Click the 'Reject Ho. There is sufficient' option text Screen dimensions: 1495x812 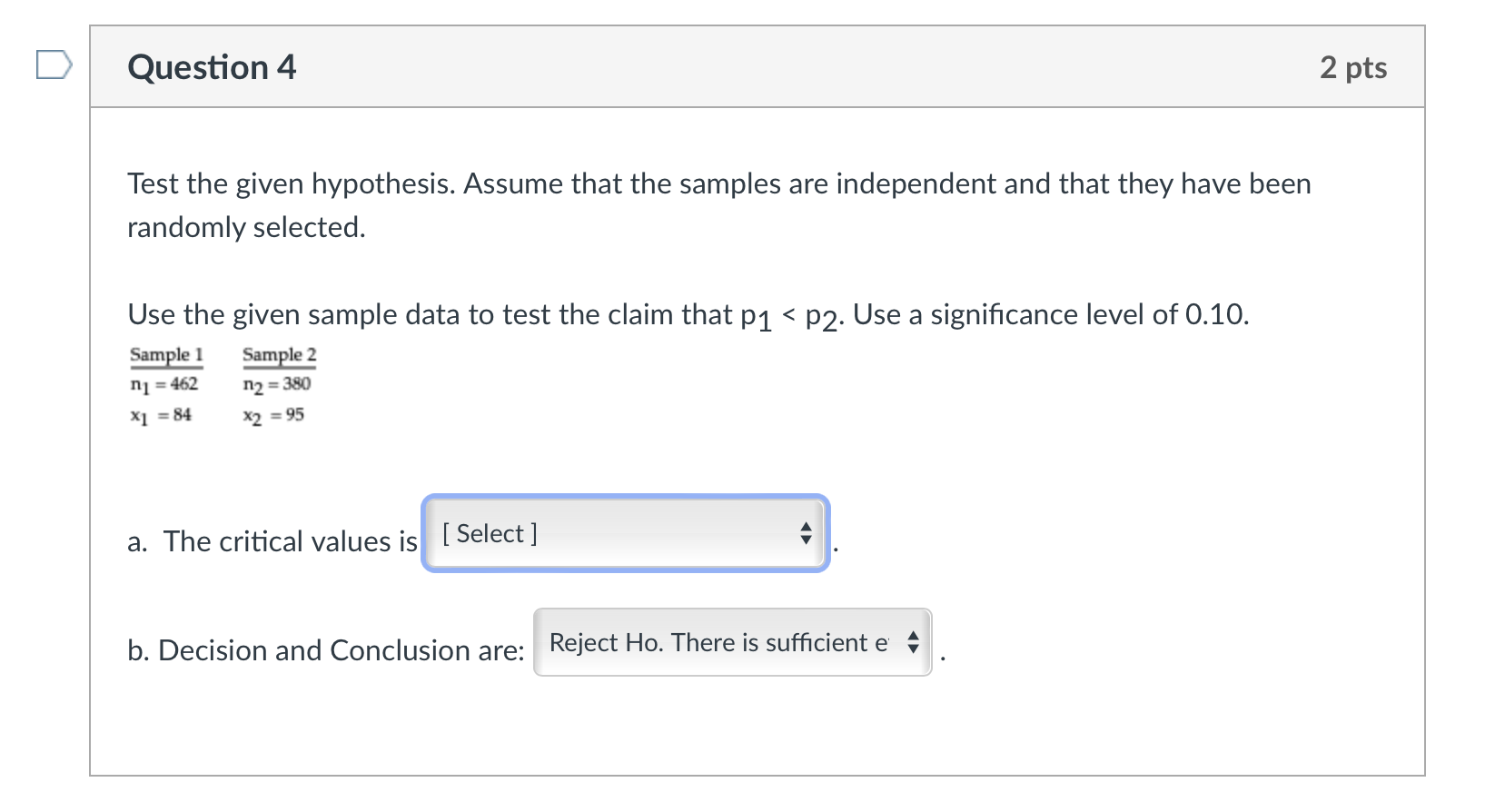coord(718,642)
